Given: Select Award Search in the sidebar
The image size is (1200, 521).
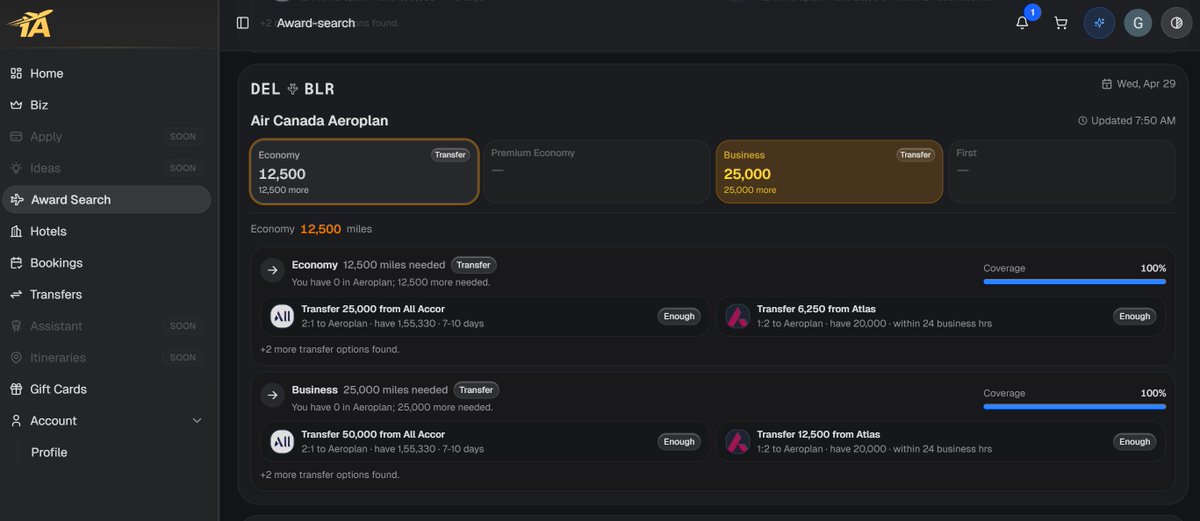Looking at the screenshot, I should click(x=105, y=200).
